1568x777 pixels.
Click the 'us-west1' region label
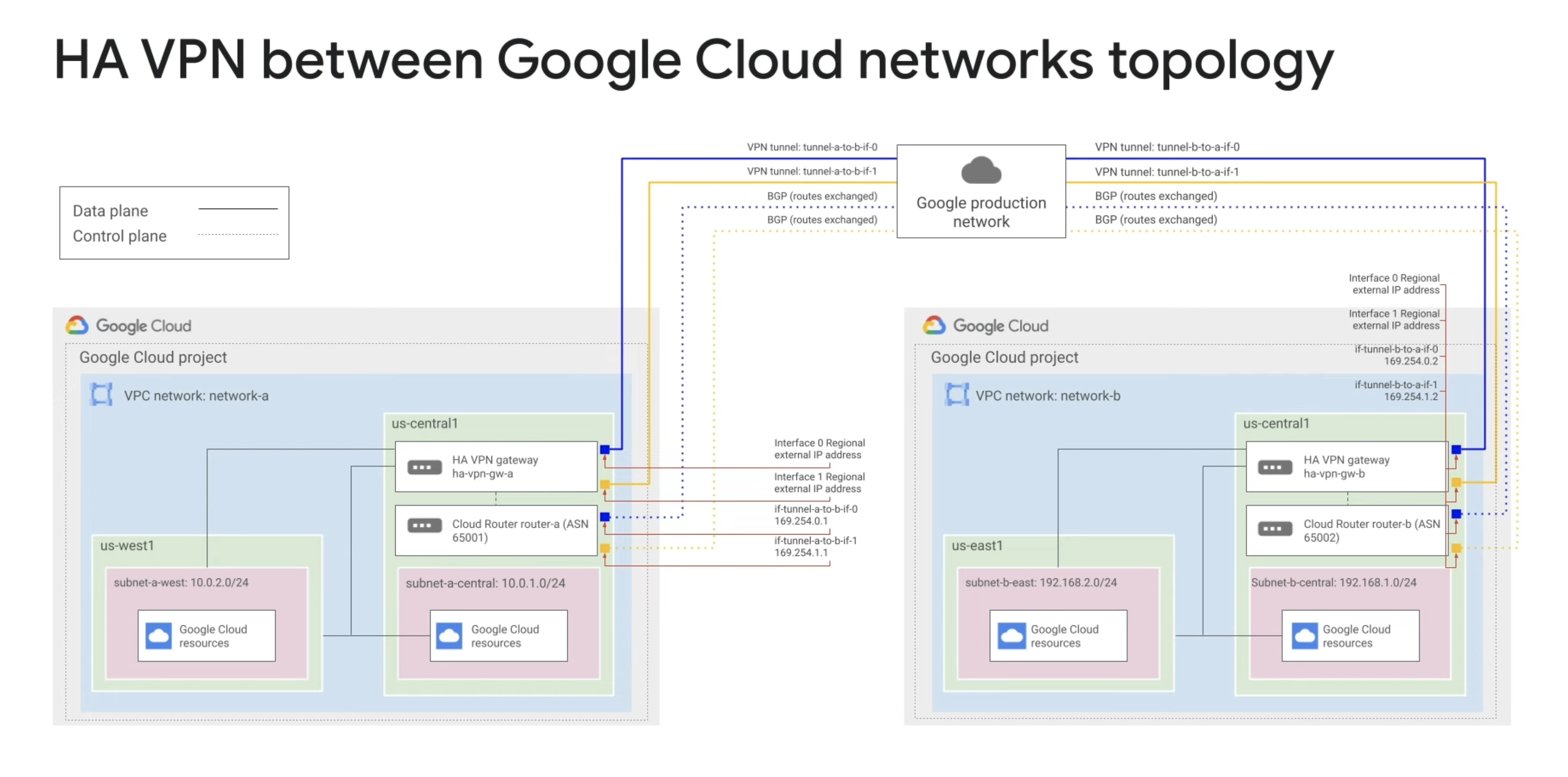coord(126,546)
